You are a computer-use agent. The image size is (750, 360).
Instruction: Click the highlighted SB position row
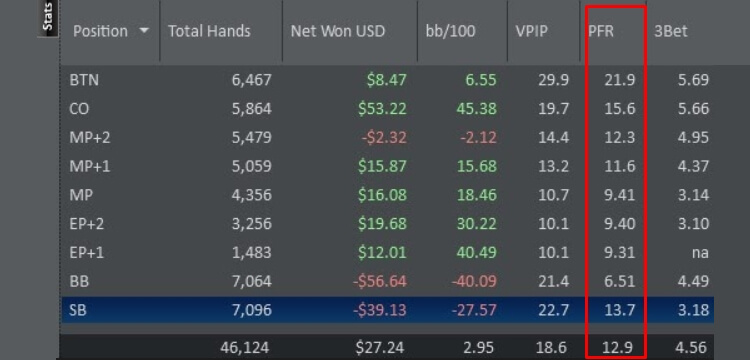(387, 310)
